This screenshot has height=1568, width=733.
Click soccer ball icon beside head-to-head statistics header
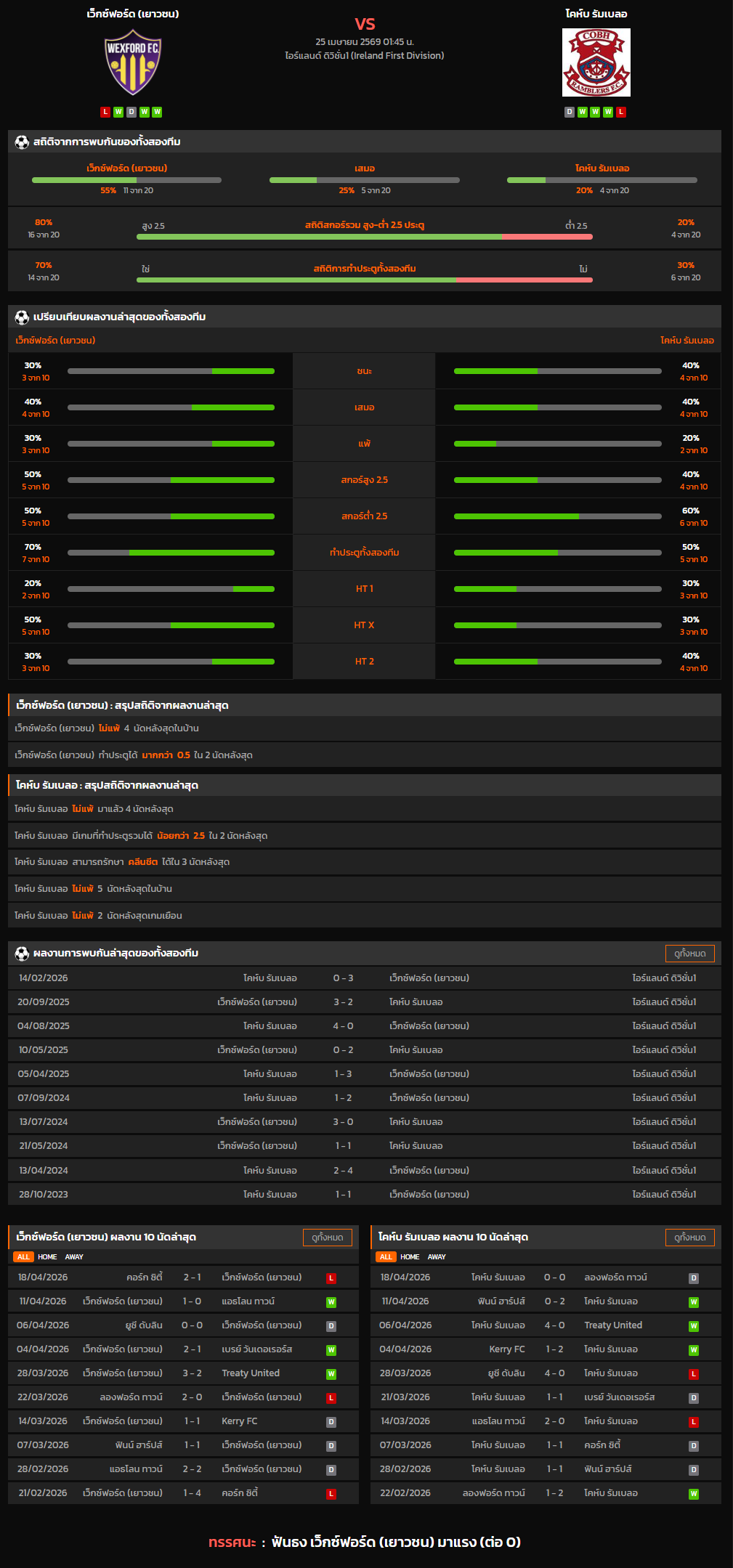point(22,142)
